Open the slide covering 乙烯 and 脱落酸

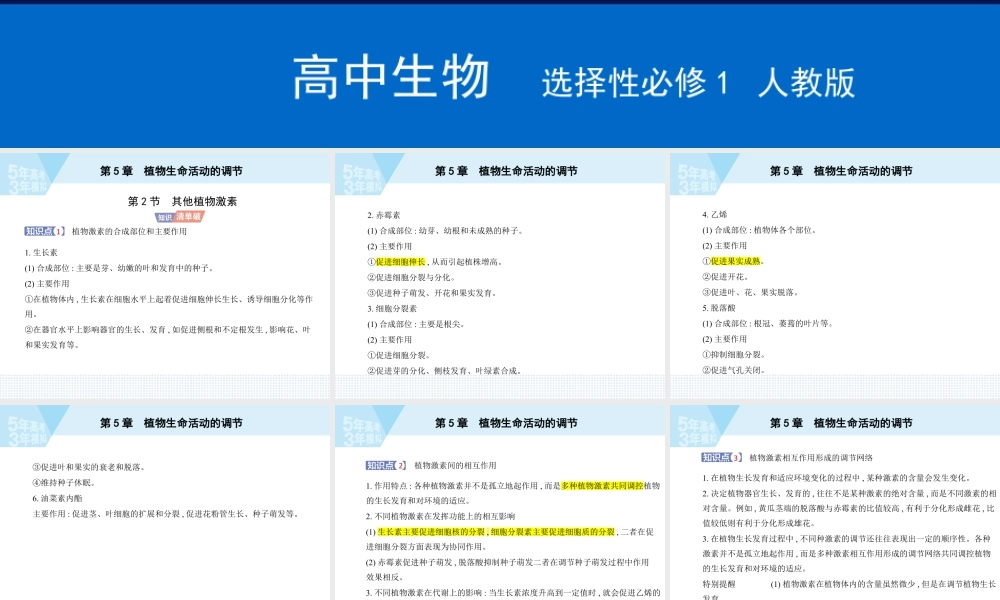[x=835, y=275]
